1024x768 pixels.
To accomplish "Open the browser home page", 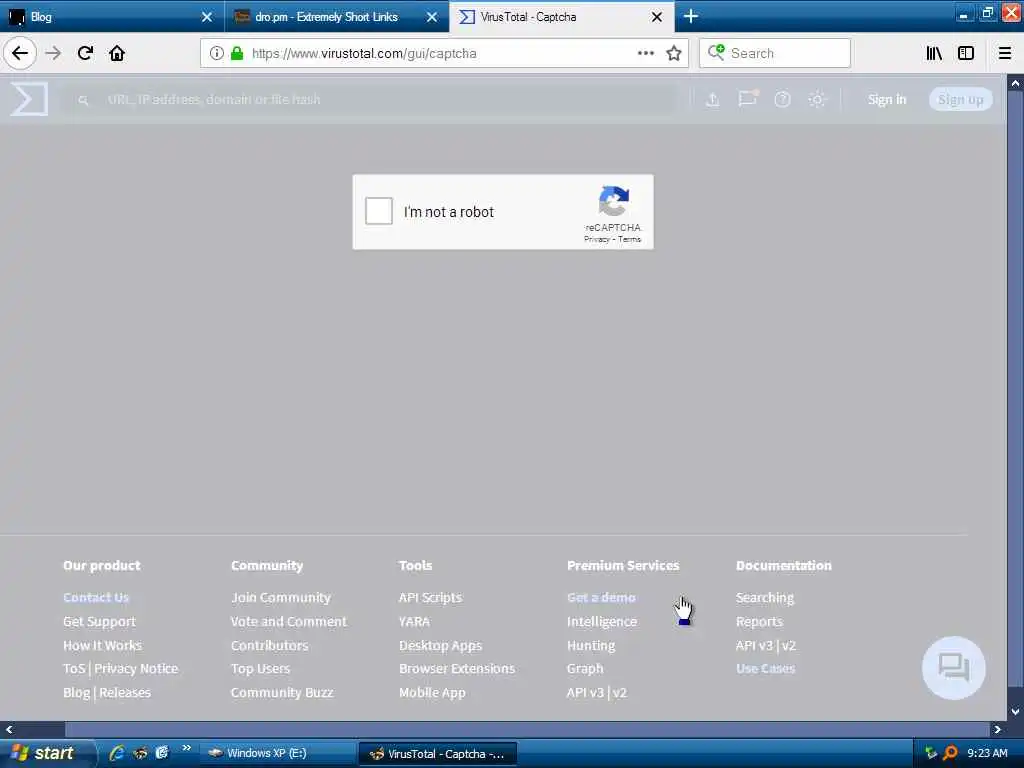I will (x=117, y=53).
